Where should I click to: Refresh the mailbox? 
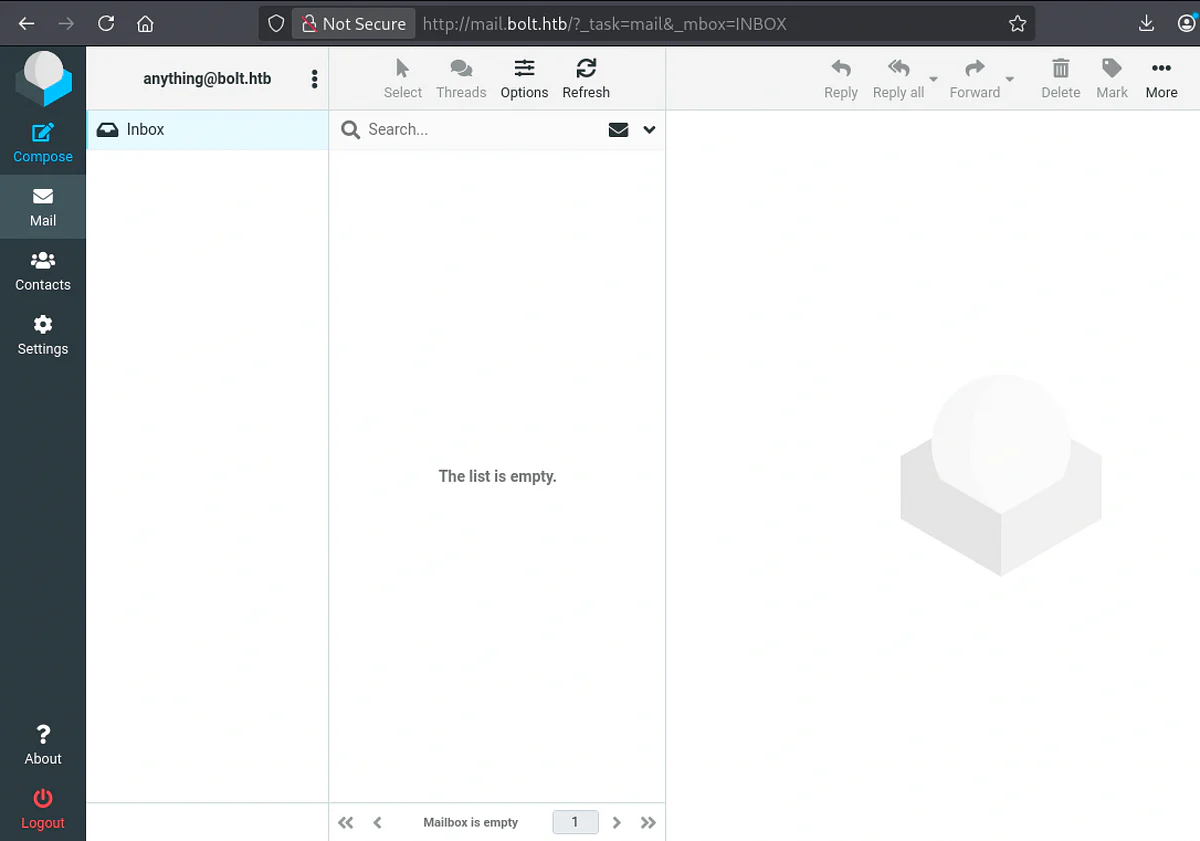click(x=586, y=79)
